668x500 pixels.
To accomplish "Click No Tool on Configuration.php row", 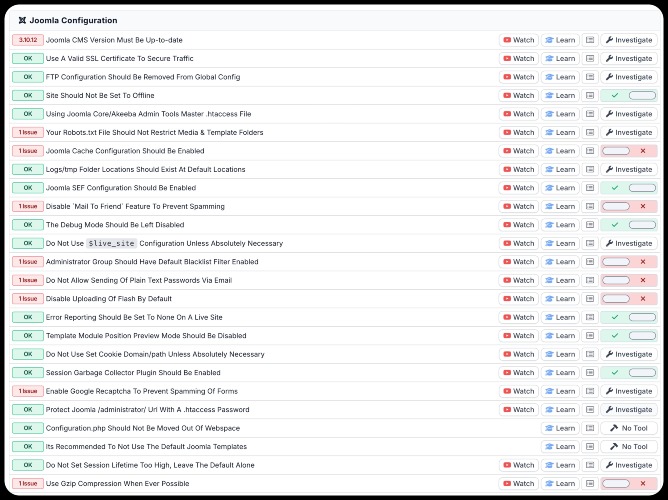I will coord(629,428).
